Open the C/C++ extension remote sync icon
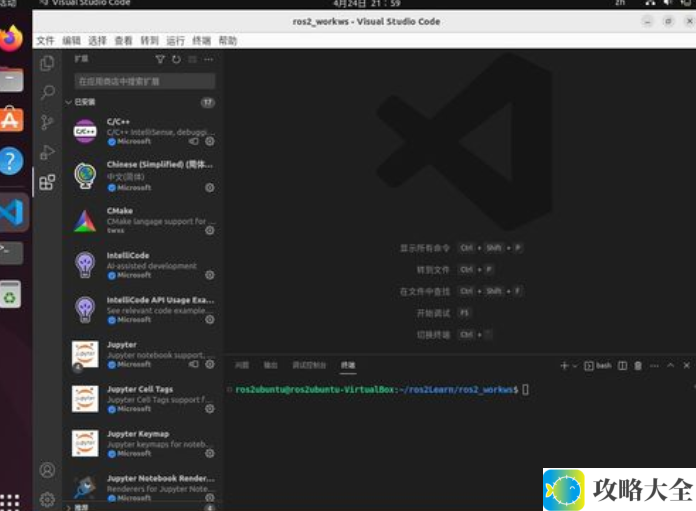The image size is (696, 511). pyautogui.click(x=194, y=141)
